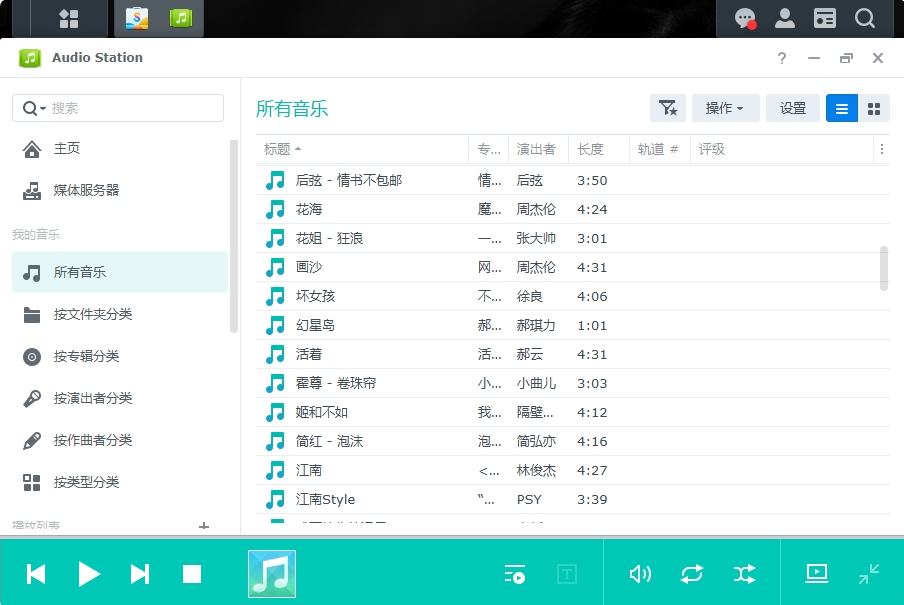Open 媒体服务器 in the sidebar
Viewport: 904px width, 605px height.
click(x=86, y=190)
